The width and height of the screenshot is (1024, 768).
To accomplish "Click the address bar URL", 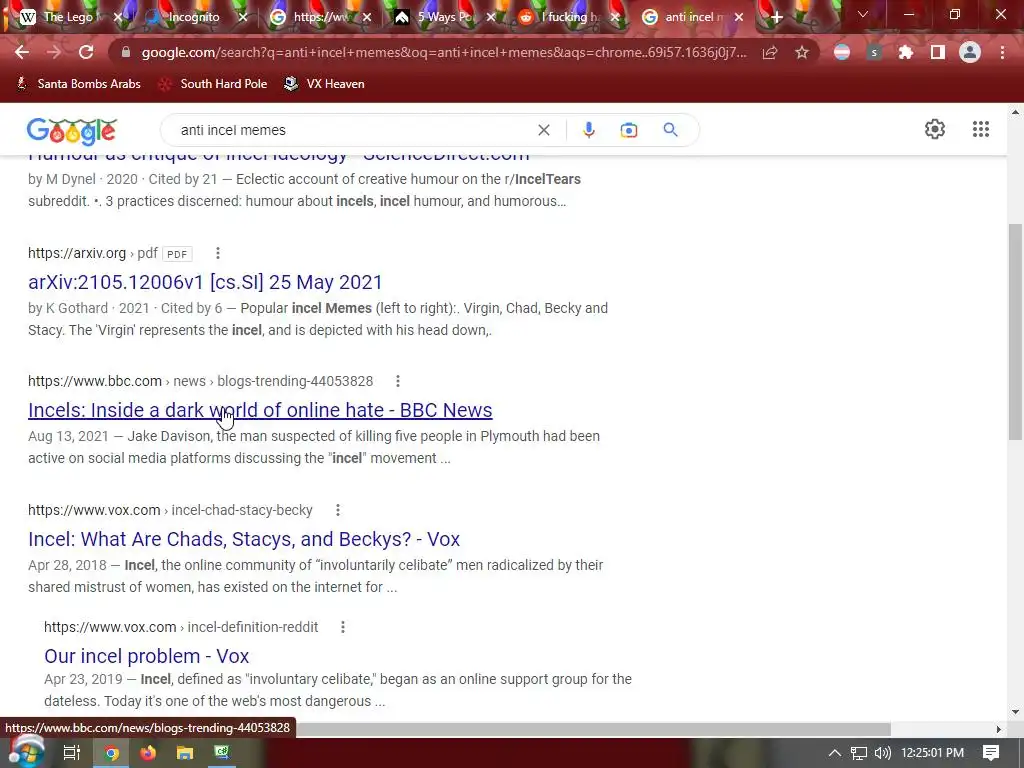I will click(444, 52).
